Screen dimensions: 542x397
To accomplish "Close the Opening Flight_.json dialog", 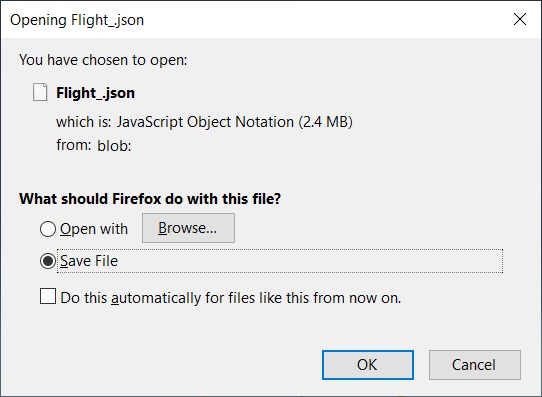I will pyautogui.click(x=520, y=19).
